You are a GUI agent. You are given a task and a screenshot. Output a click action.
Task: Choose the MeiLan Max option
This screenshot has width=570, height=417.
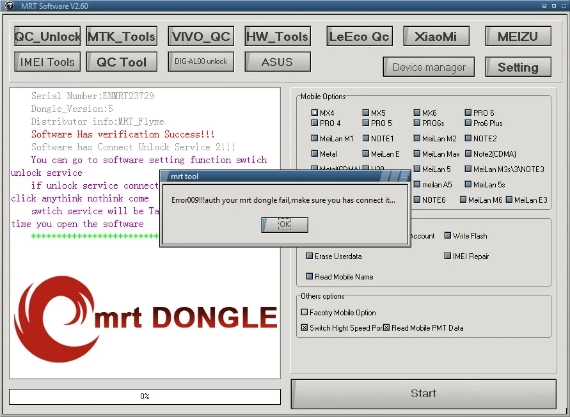tap(417, 154)
